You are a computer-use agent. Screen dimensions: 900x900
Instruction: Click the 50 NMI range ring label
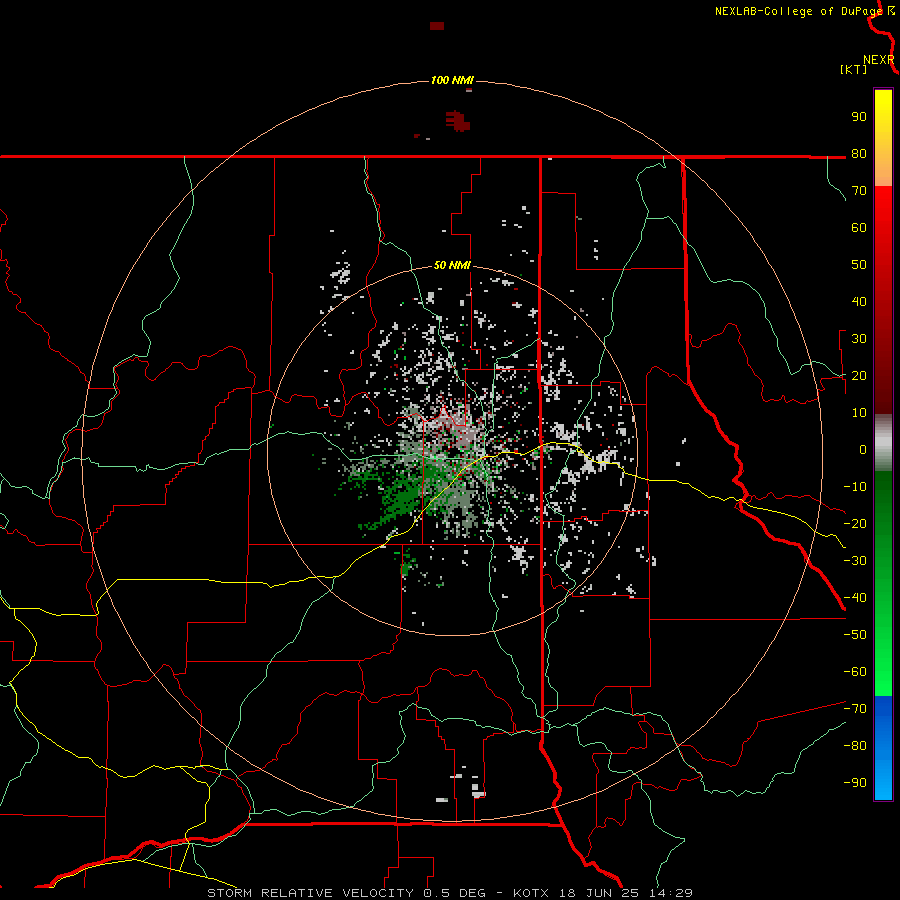[x=452, y=265]
